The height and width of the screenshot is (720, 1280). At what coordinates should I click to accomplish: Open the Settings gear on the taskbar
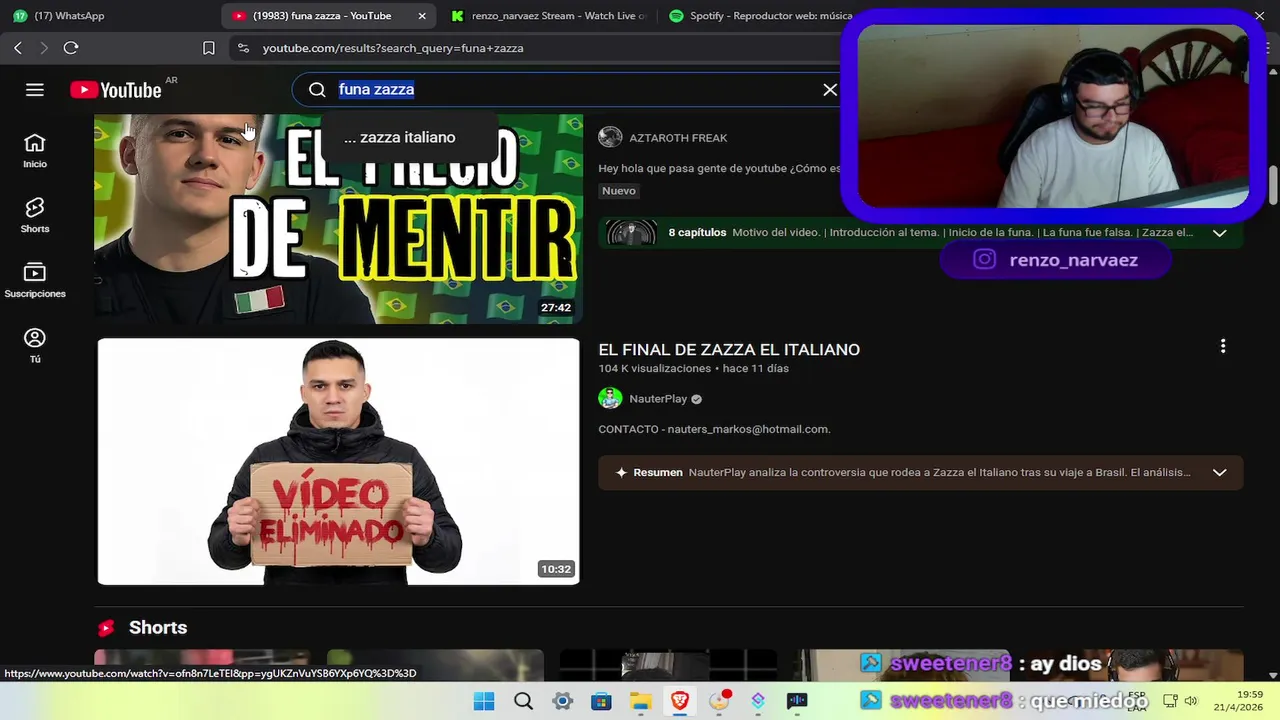(562, 701)
